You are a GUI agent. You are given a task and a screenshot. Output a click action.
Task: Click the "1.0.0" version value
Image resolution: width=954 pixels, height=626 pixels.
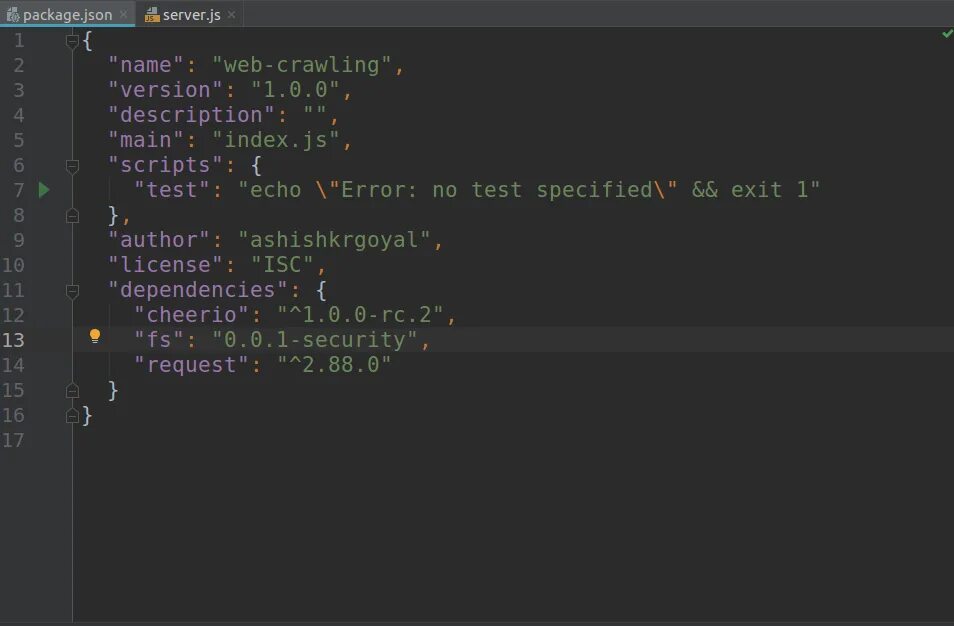point(296,90)
